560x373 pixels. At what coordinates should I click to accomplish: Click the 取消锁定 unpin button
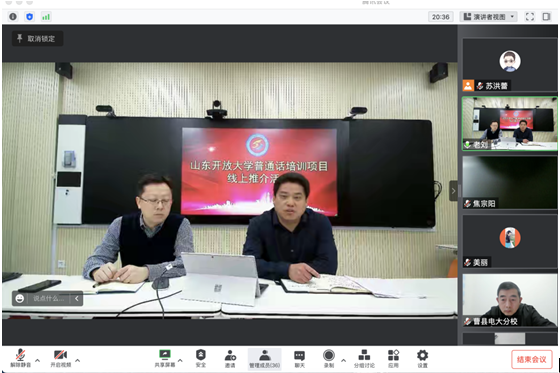(x=38, y=39)
